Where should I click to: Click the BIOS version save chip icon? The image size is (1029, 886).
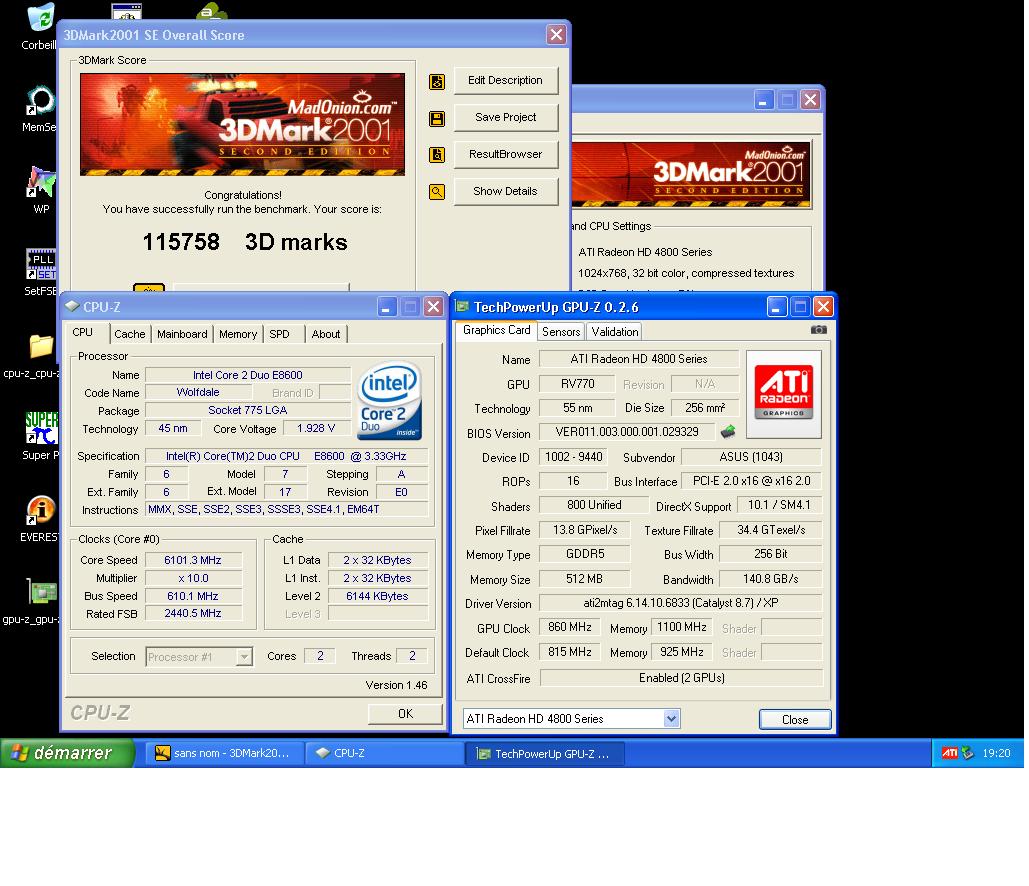(728, 431)
